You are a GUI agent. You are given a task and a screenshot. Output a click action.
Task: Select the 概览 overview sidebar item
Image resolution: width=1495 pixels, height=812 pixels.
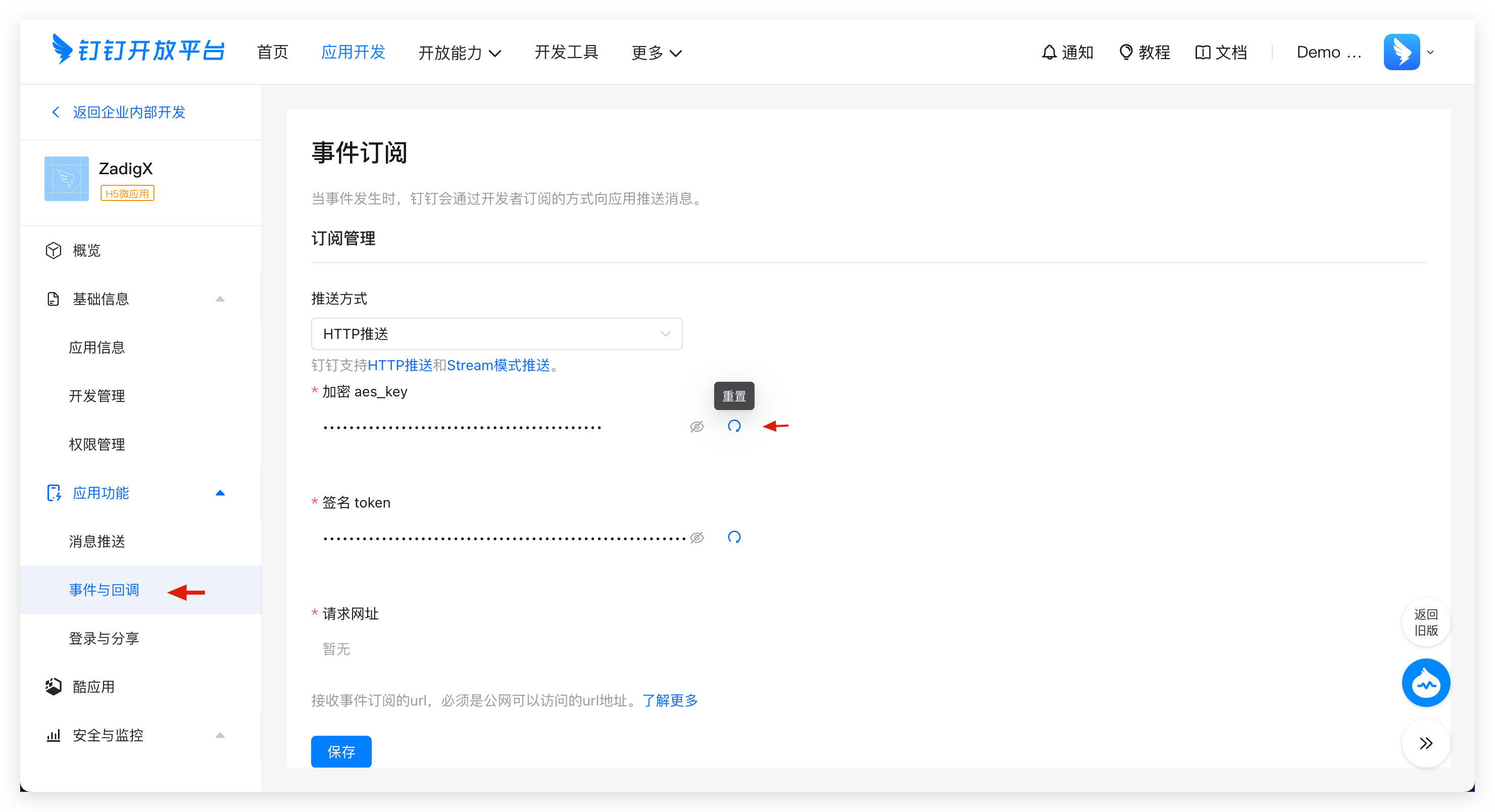(x=86, y=250)
